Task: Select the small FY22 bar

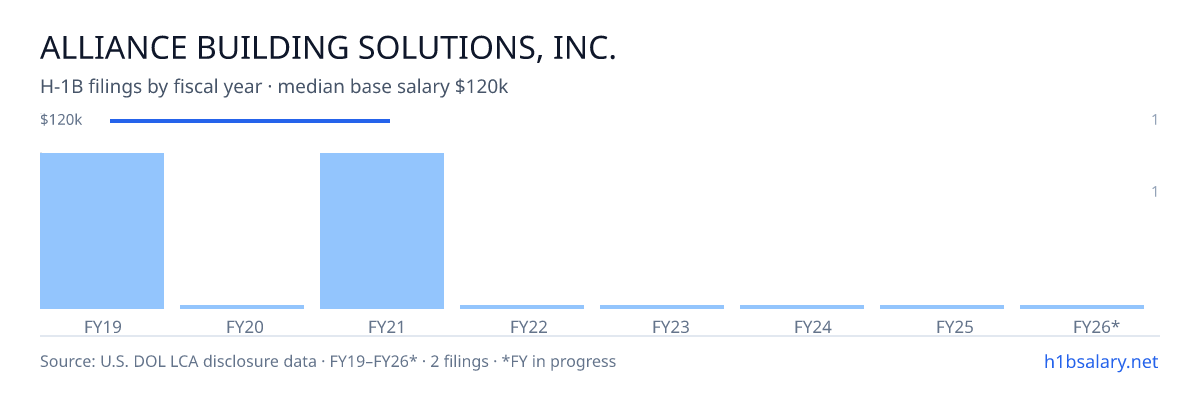Action: (522, 307)
